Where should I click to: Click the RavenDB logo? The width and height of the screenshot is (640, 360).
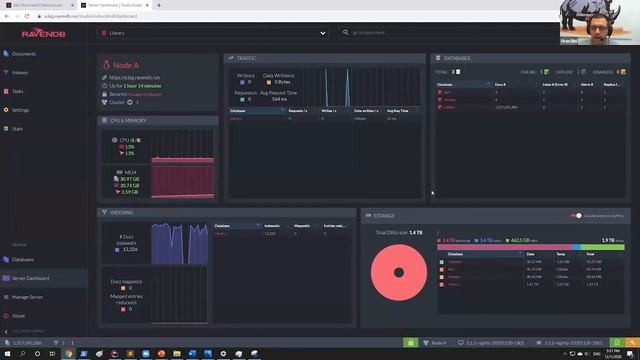click(x=44, y=34)
